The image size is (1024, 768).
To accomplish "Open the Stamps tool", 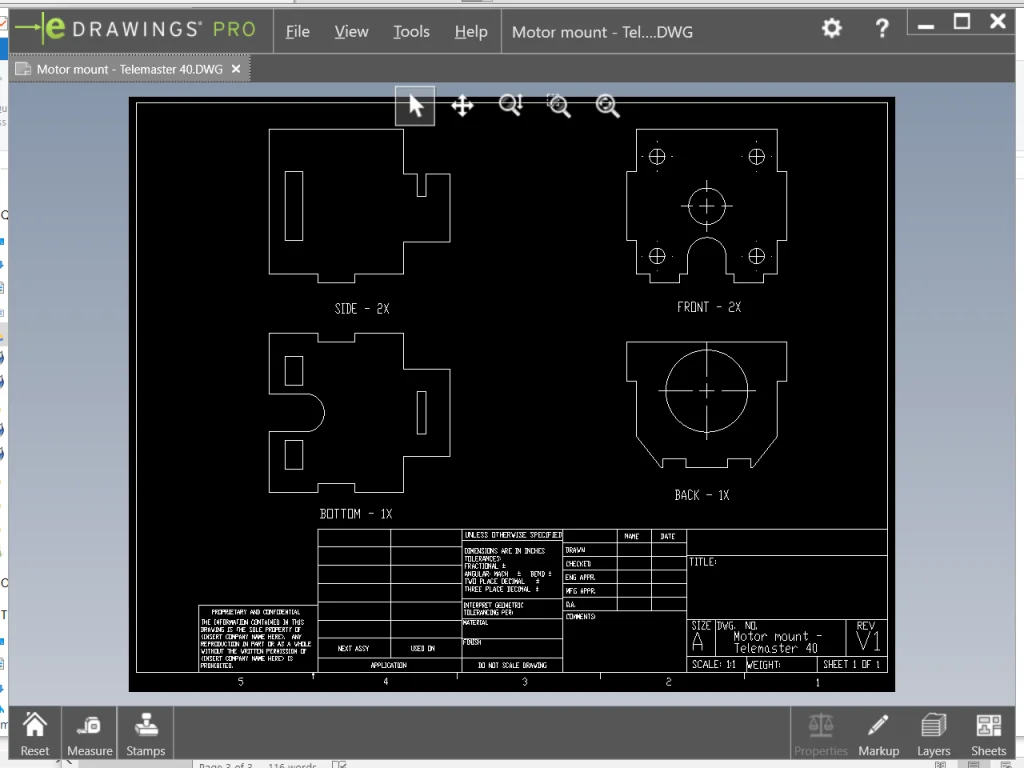I will point(146,733).
